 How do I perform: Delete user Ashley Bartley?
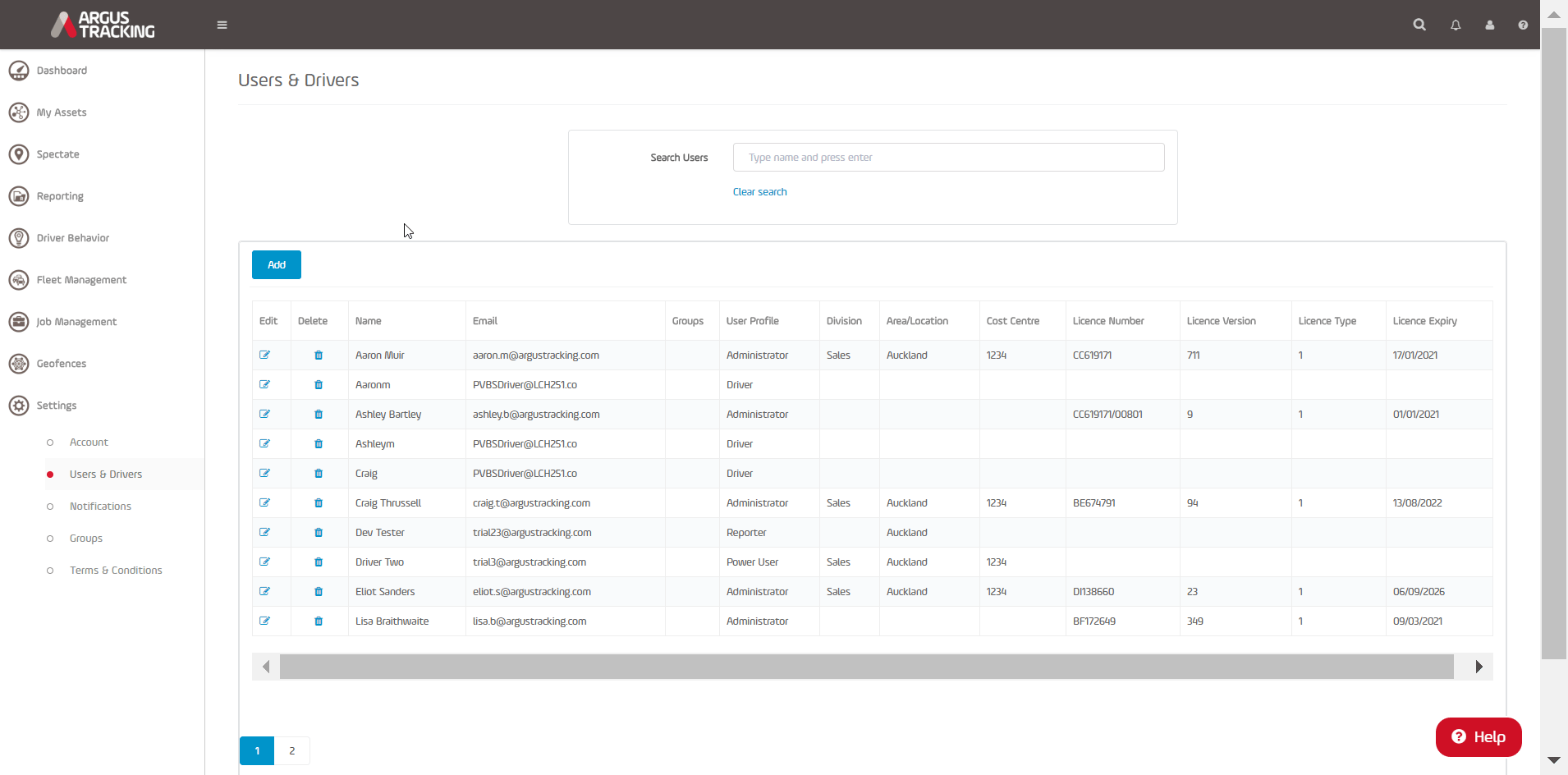319,415
